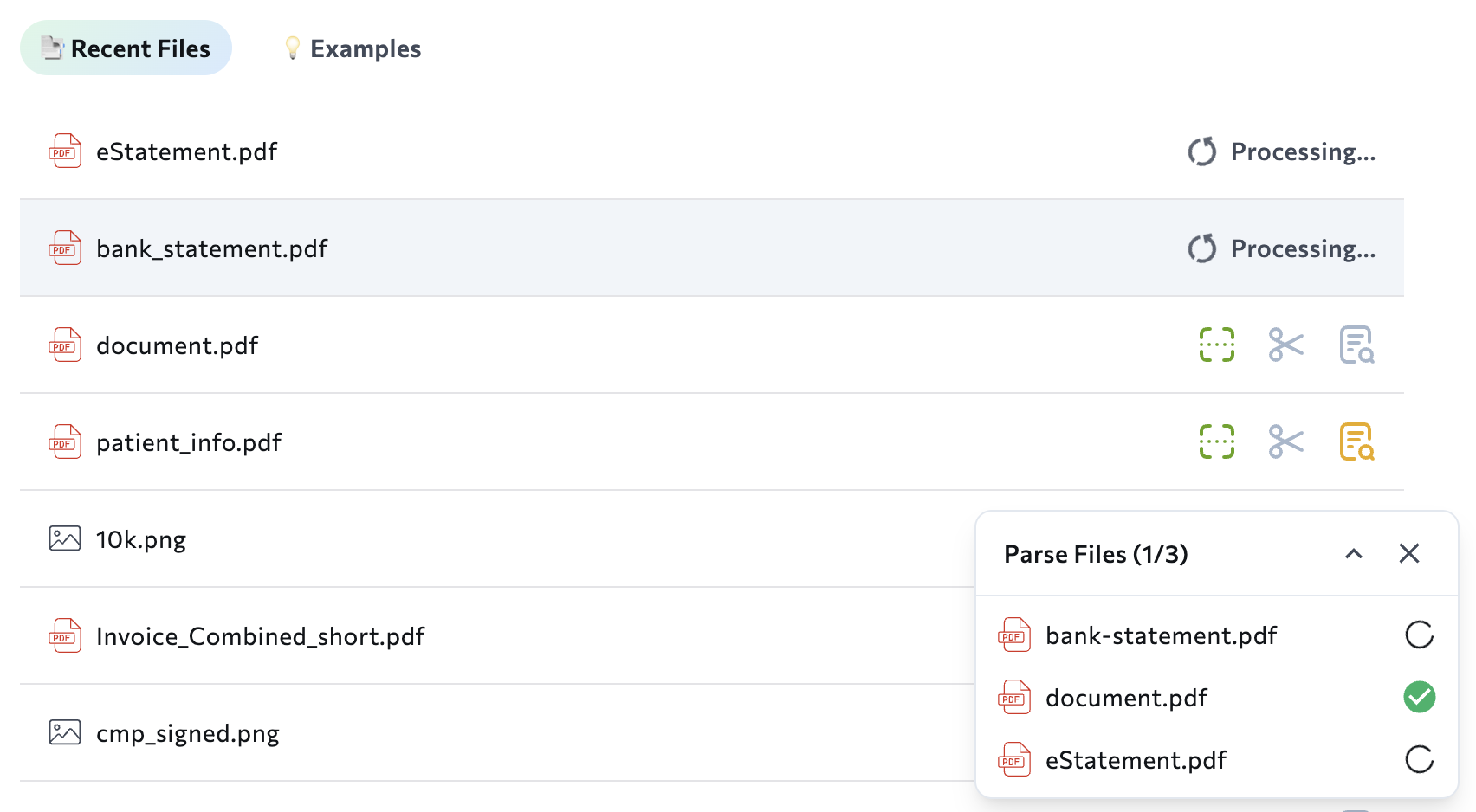
Task: Click the parse document icon for document.pdf
Action: 1356,345
